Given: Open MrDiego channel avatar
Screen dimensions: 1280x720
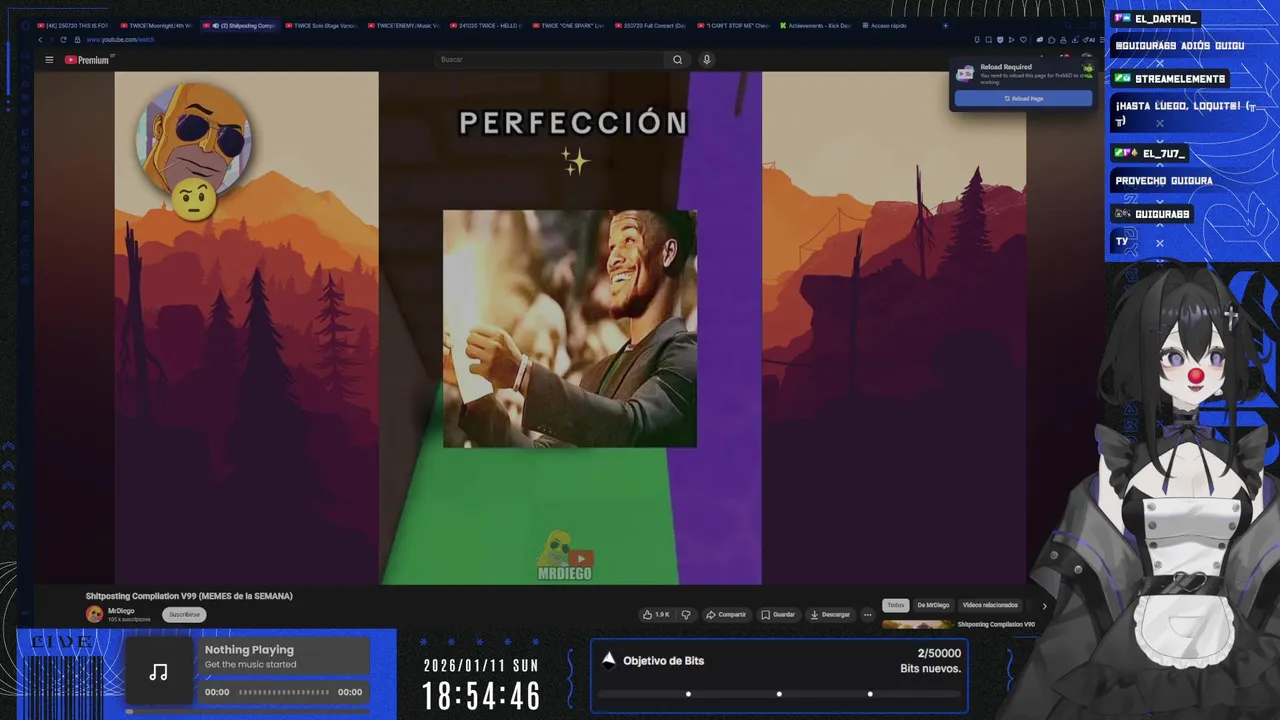Looking at the screenshot, I should pyautogui.click(x=94, y=614).
